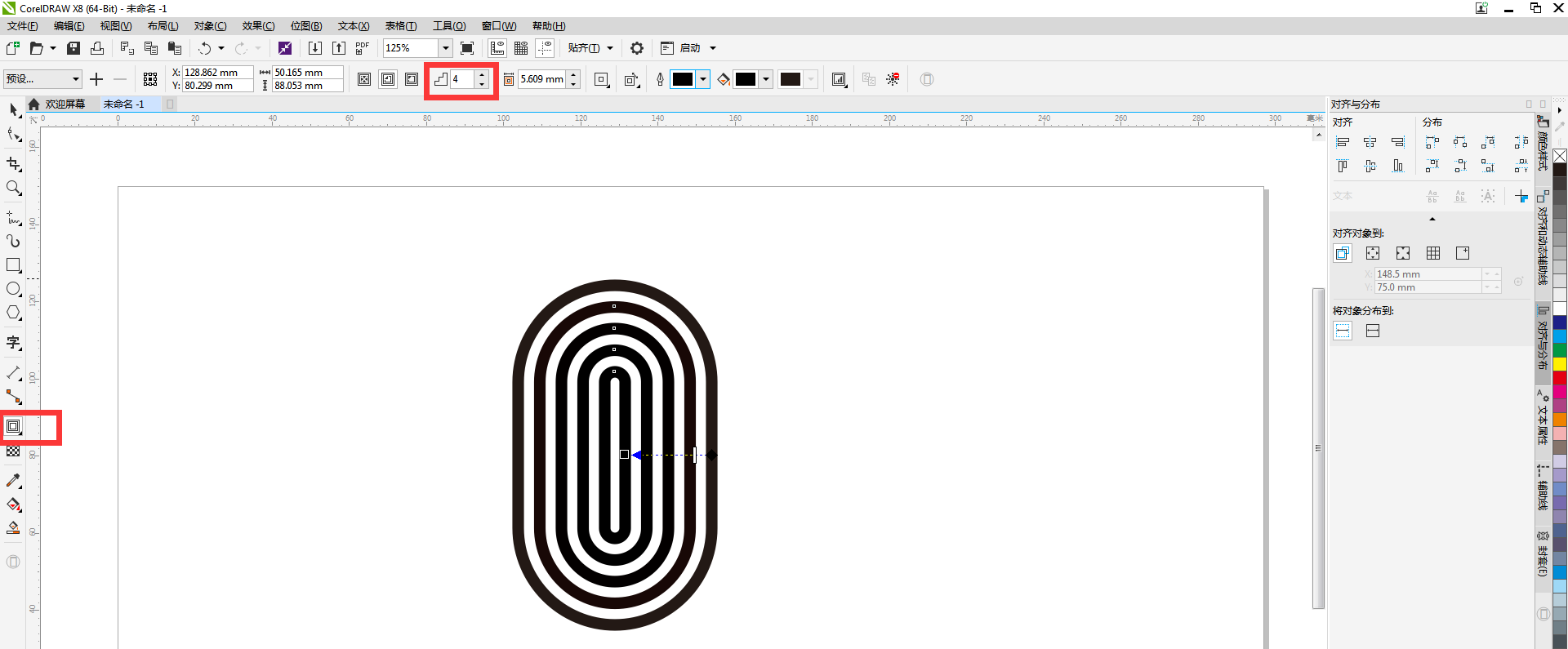Toggle the 'Outside contour' button

click(x=412, y=79)
